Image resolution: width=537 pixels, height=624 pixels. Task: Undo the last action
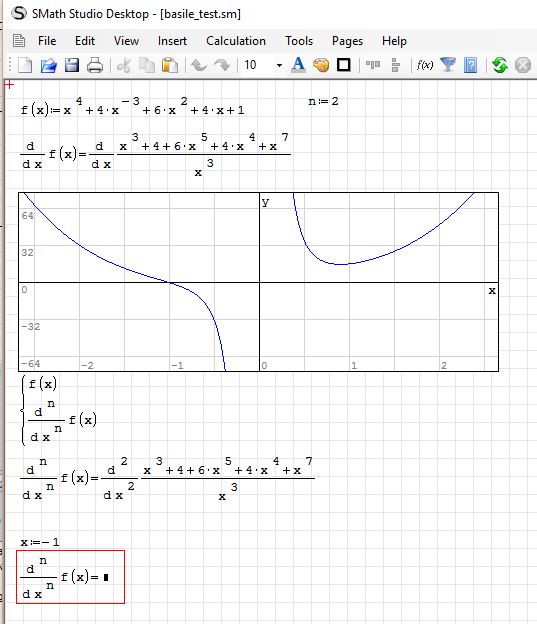(199, 65)
